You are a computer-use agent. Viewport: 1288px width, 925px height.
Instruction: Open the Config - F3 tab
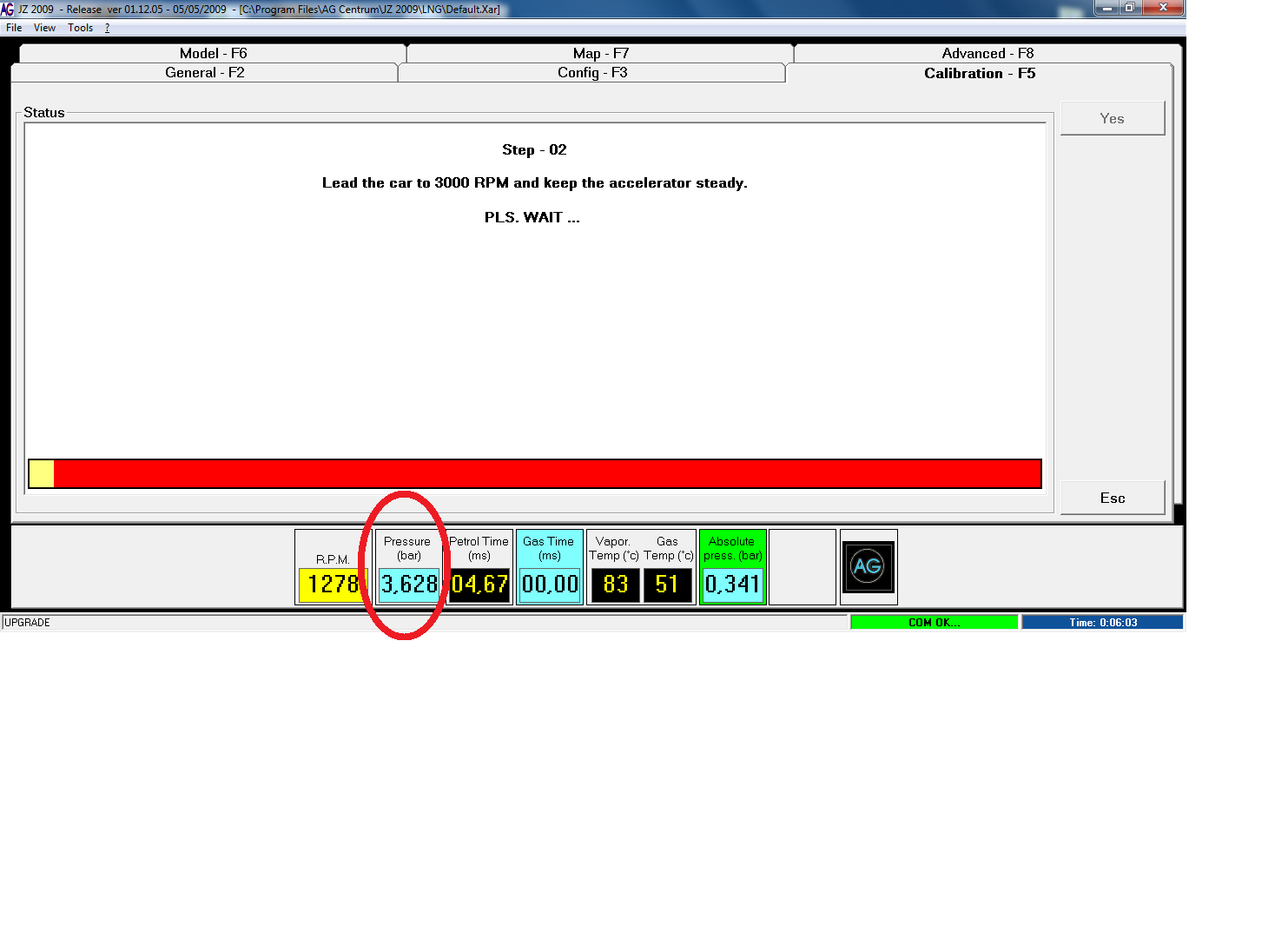point(592,73)
